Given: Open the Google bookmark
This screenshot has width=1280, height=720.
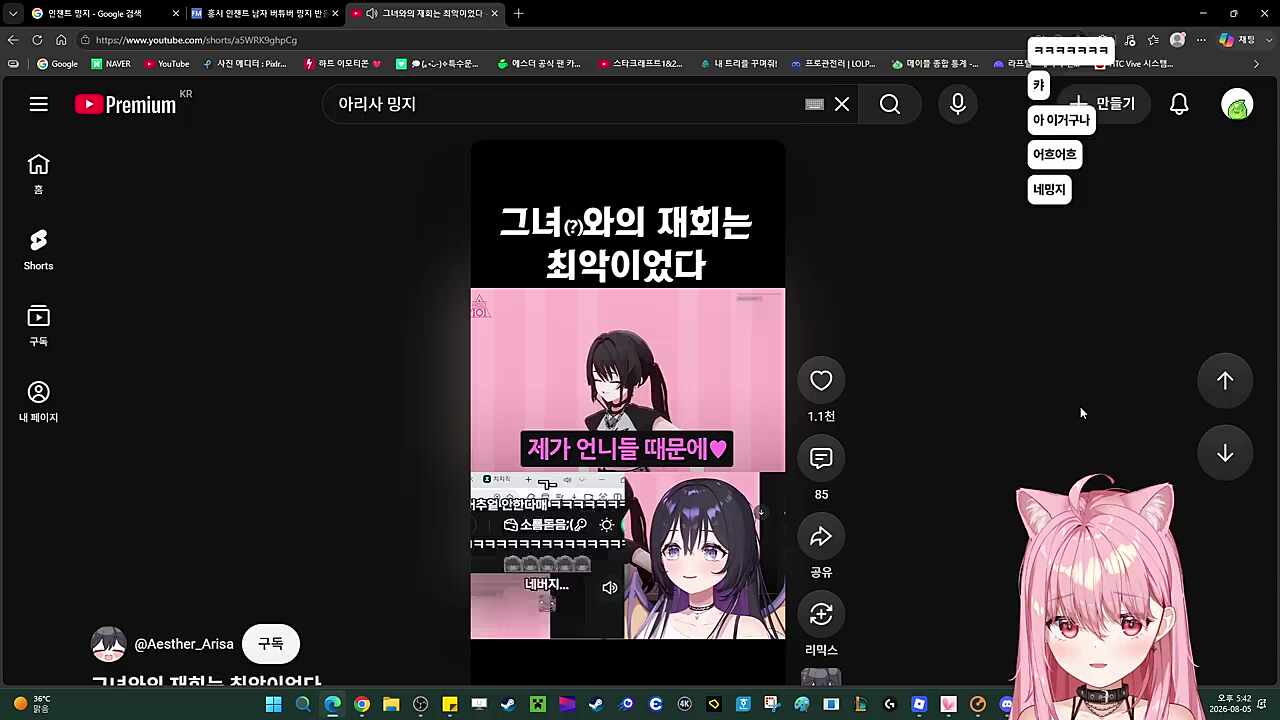Looking at the screenshot, I should 57,64.
